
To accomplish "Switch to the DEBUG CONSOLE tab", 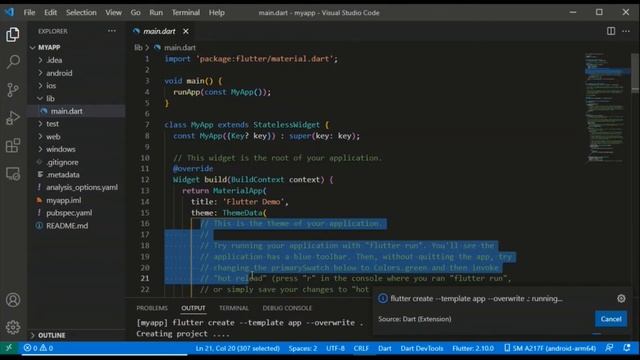I will 287,308.
